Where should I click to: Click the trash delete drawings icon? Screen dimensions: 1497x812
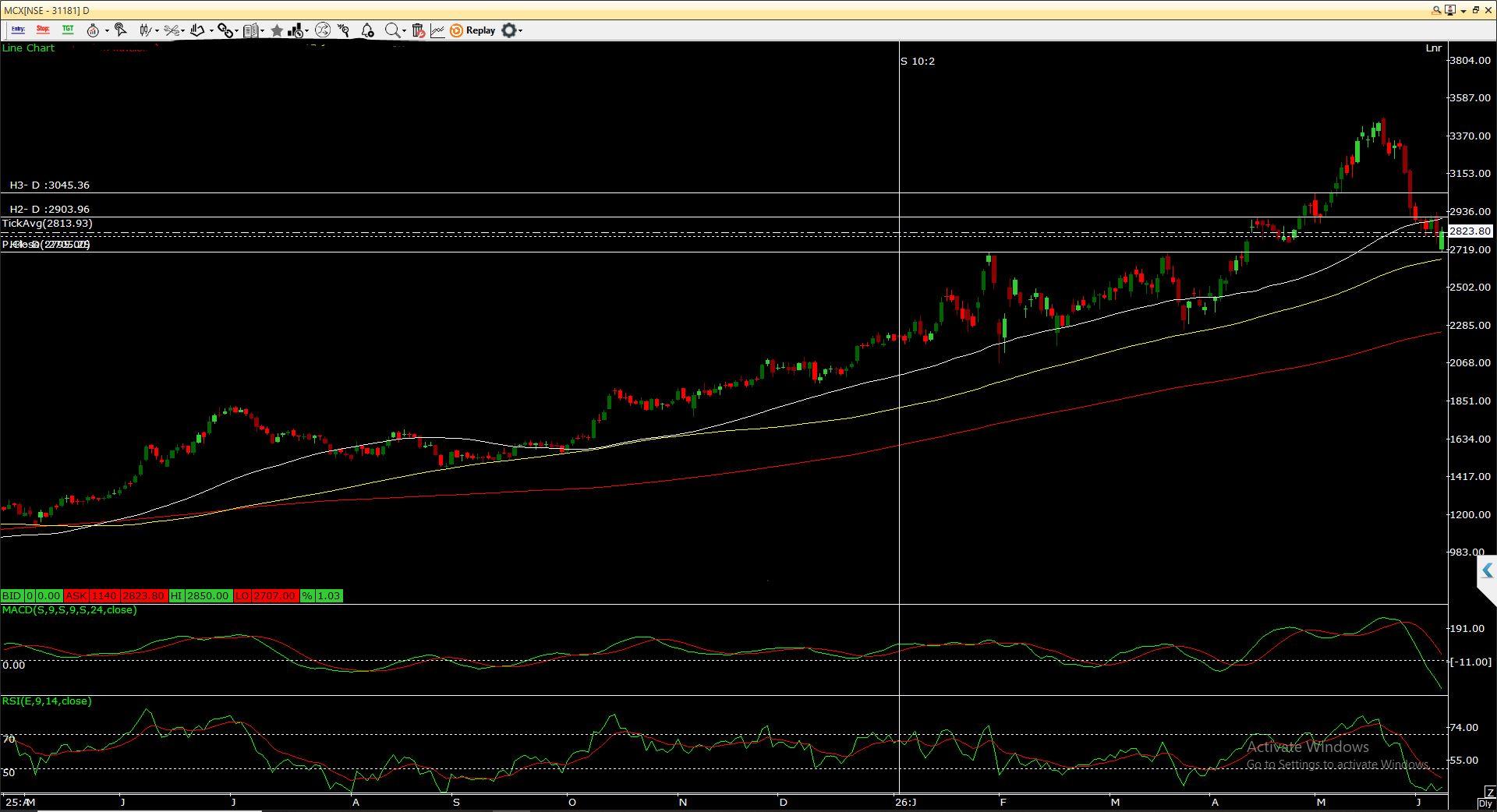click(x=418, y=30)
